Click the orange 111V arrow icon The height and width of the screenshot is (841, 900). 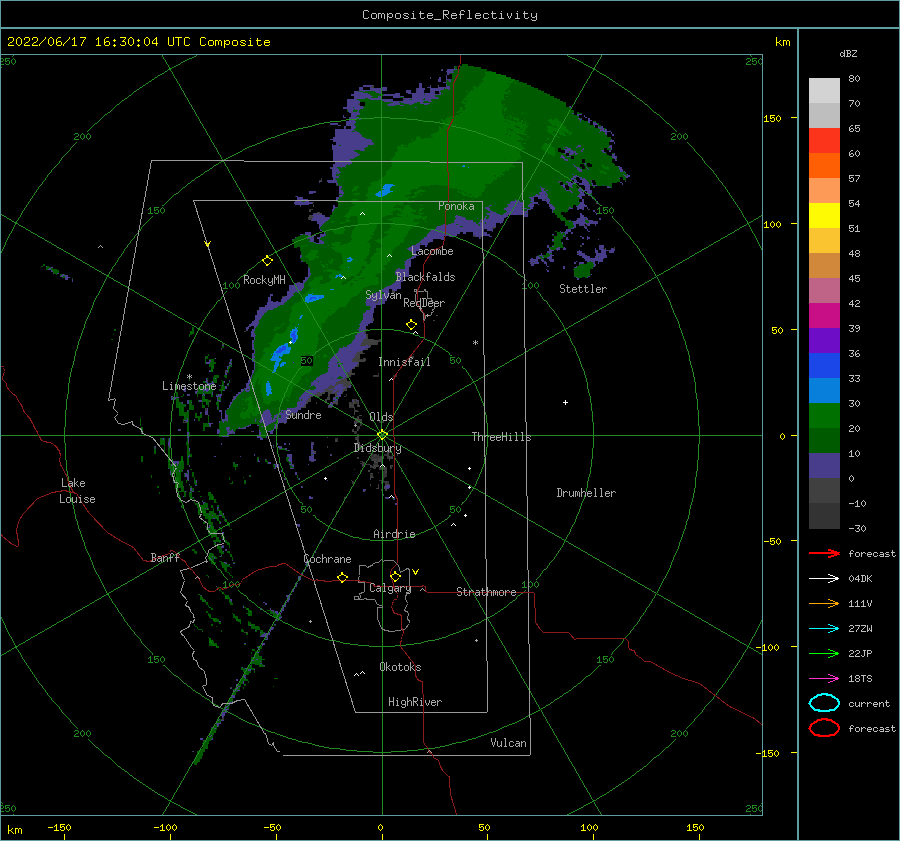[x=824, y=603]
